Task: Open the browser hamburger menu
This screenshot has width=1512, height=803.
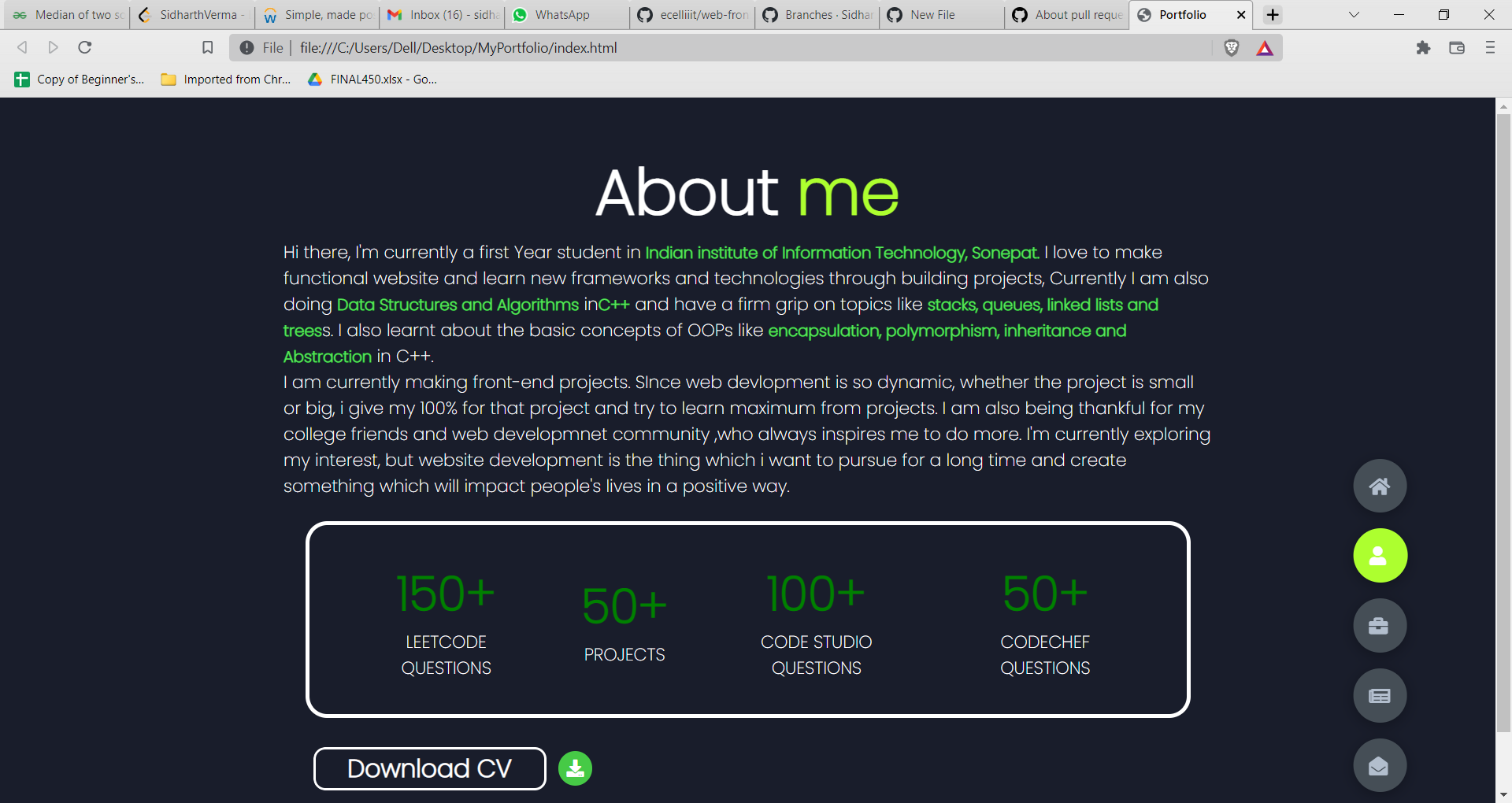Action: tap(1491, 47)
